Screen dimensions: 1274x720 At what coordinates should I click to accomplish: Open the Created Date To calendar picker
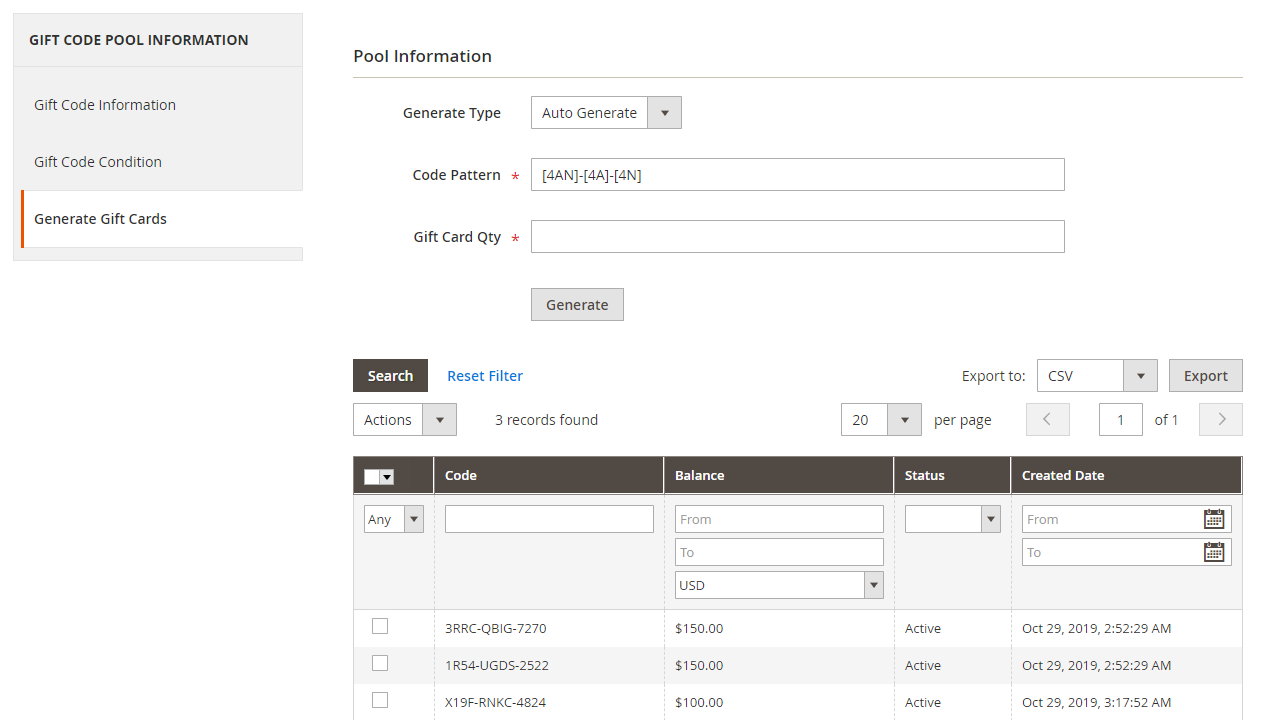(1214, 552)
